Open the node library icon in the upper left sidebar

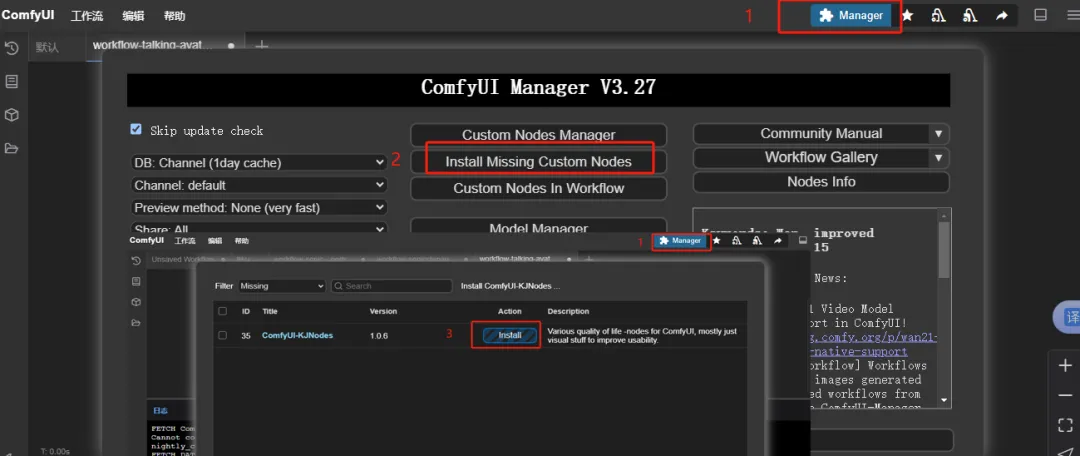(11, 82)
